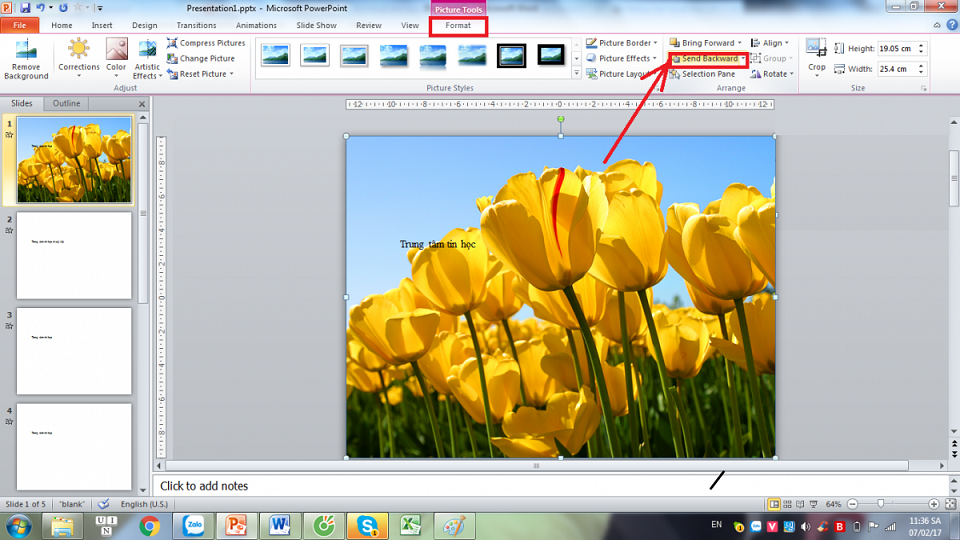The width and height of the screenshot is (960, 540).
Task: Go to the Slide Show tab
Action: tap(316, 25)
